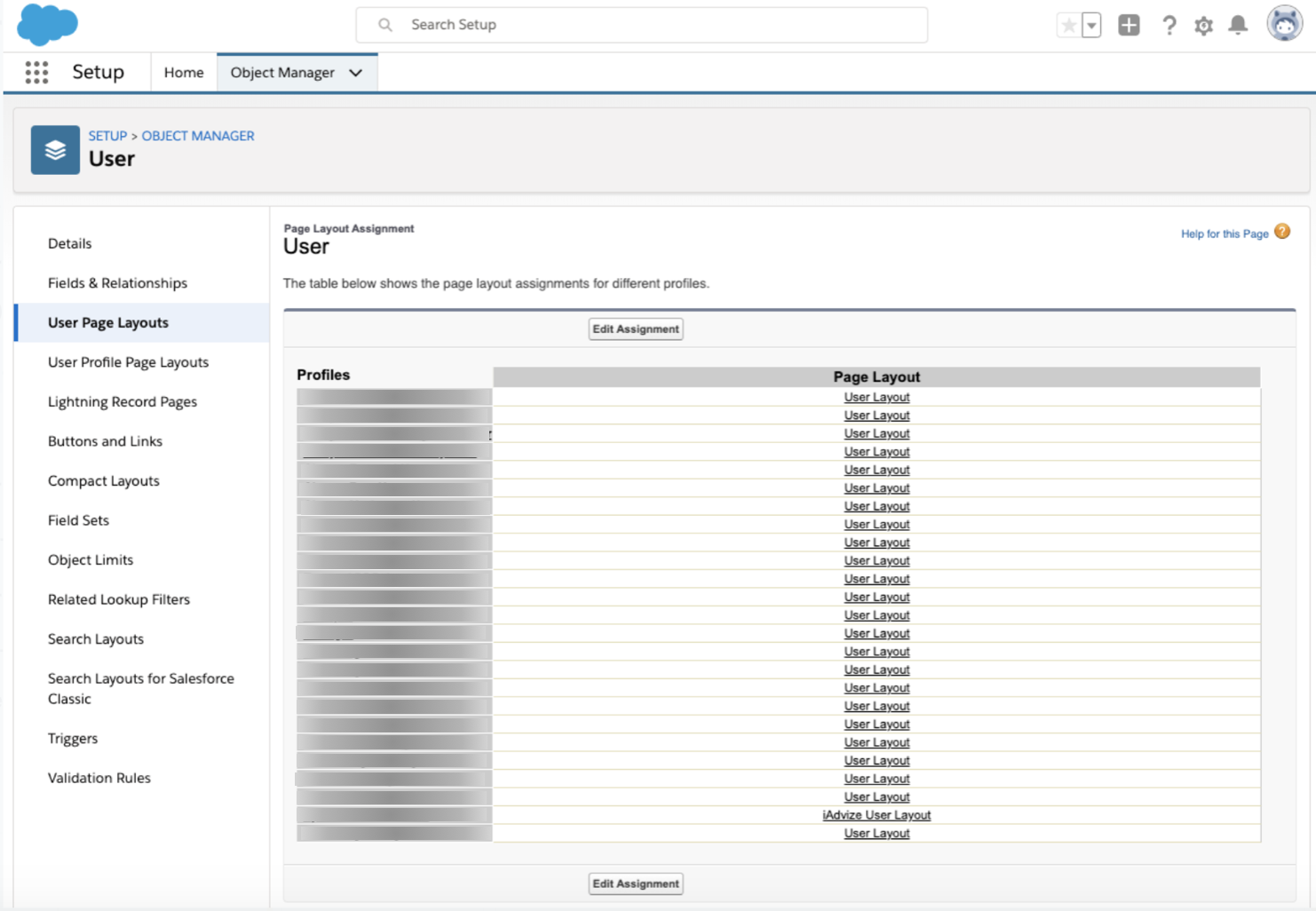Click the favorites star icon
The height and width of the screenshot is (911, 1316).
1068,25
